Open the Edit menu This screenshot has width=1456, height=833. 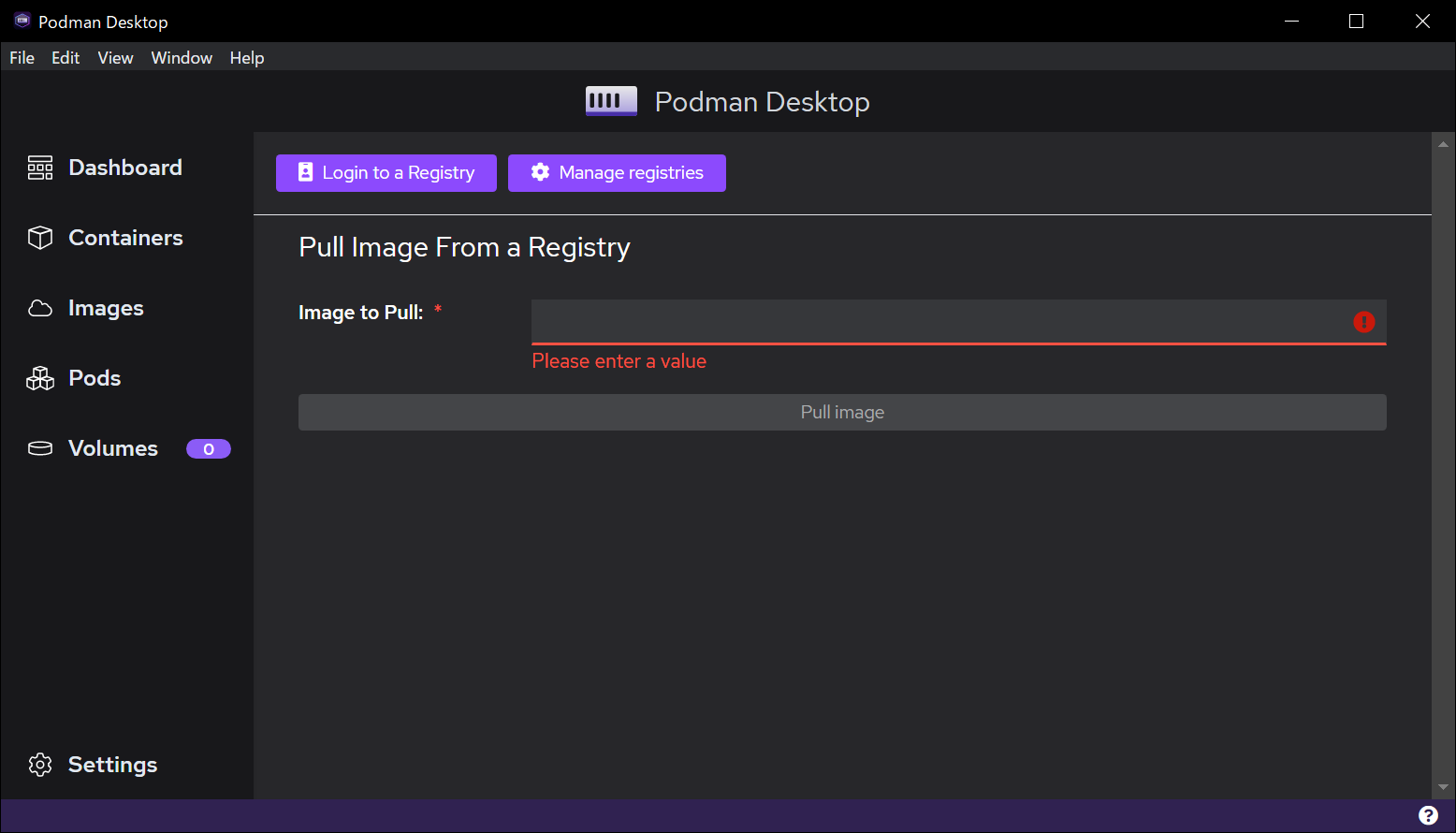[x=66, y=58]
